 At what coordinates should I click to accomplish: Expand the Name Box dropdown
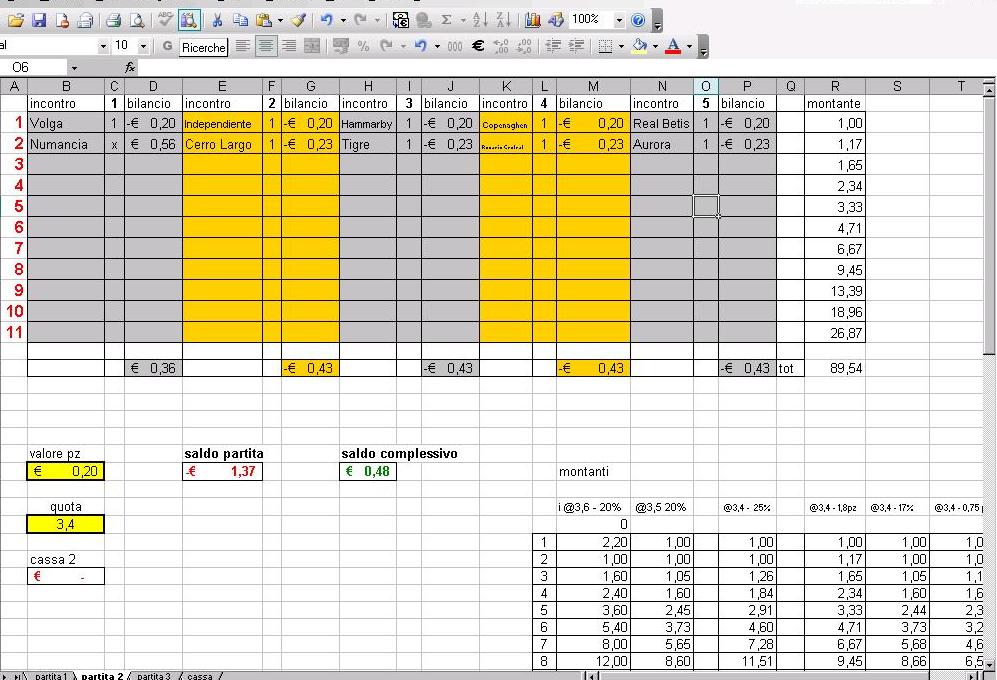74,67
